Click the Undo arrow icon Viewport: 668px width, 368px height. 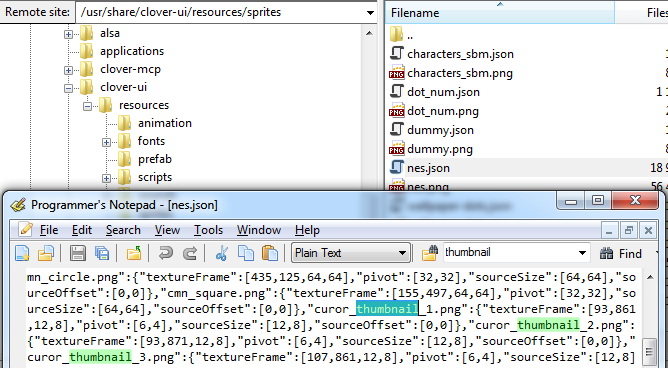(165, 253)
